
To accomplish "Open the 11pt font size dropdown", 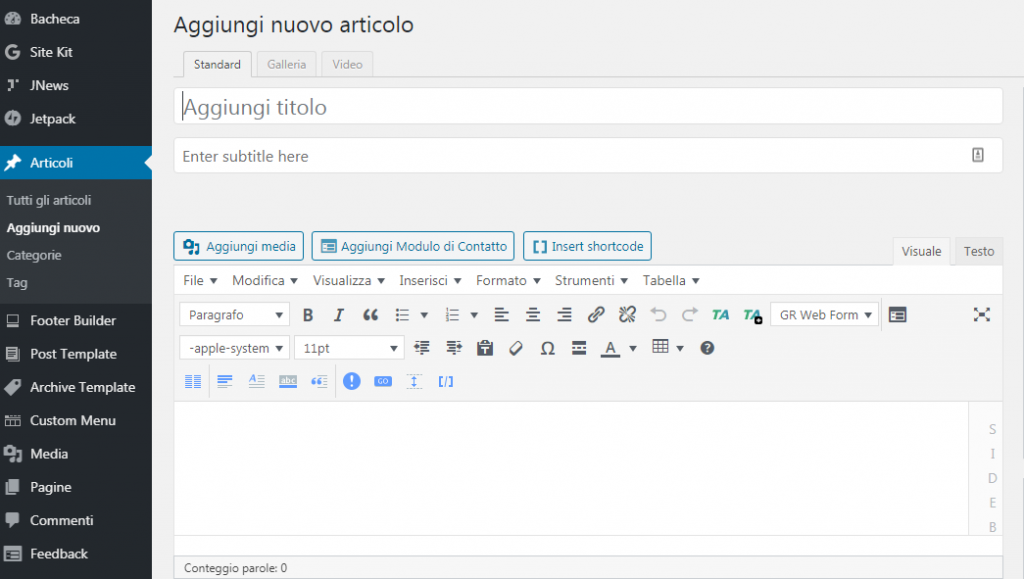I will (349, 348).
